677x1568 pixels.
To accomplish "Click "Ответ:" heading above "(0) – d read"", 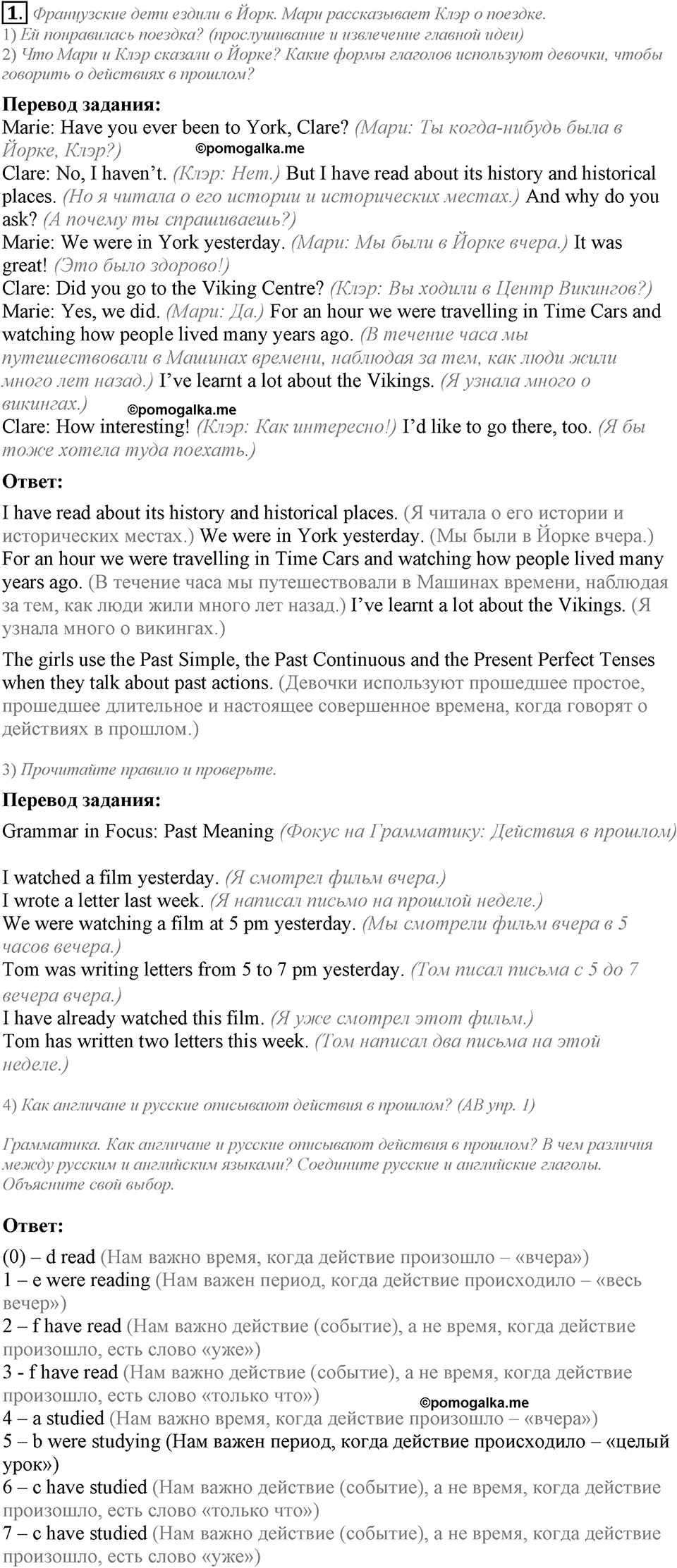I will click(x=33, y=1226).
